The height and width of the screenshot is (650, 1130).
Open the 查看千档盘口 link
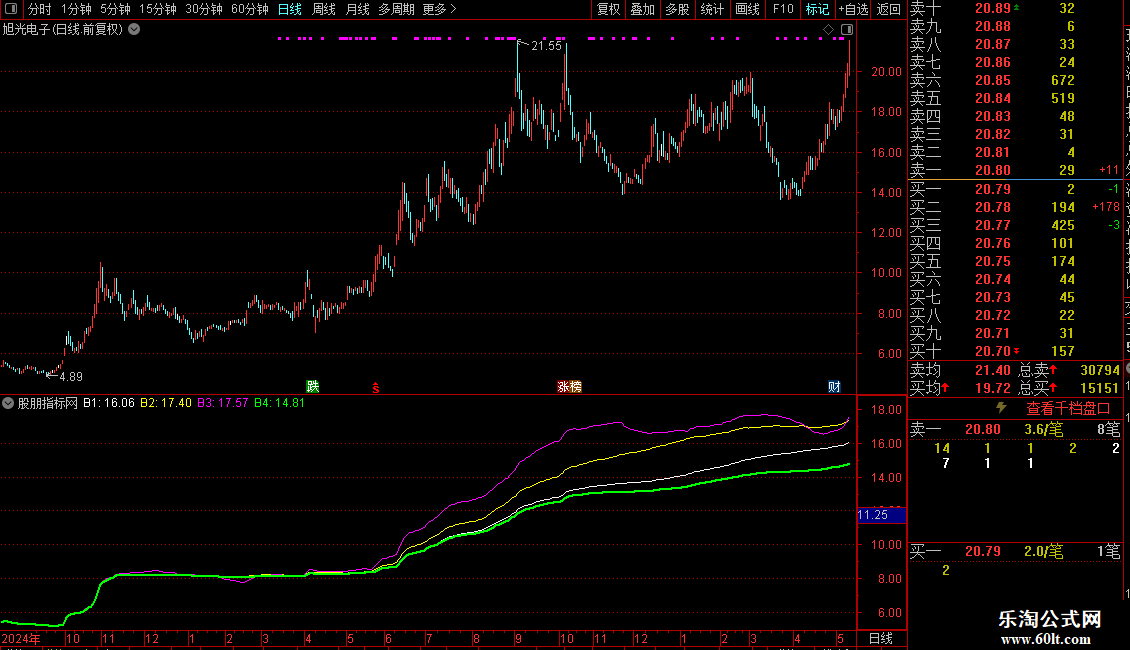click(x=1069, y=409)
